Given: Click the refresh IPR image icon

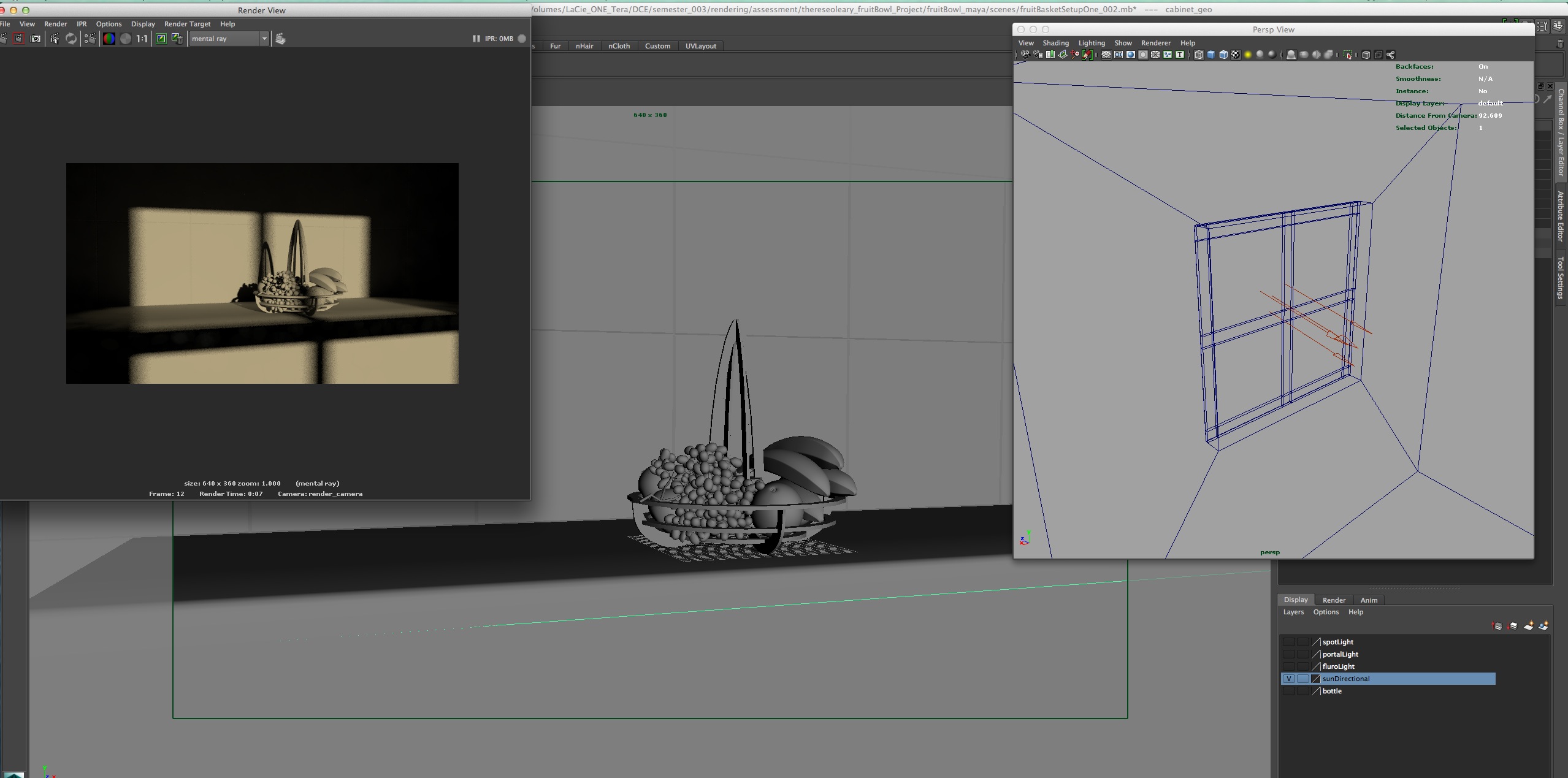Looking at the screenshot, I should [x=71, y=39].
